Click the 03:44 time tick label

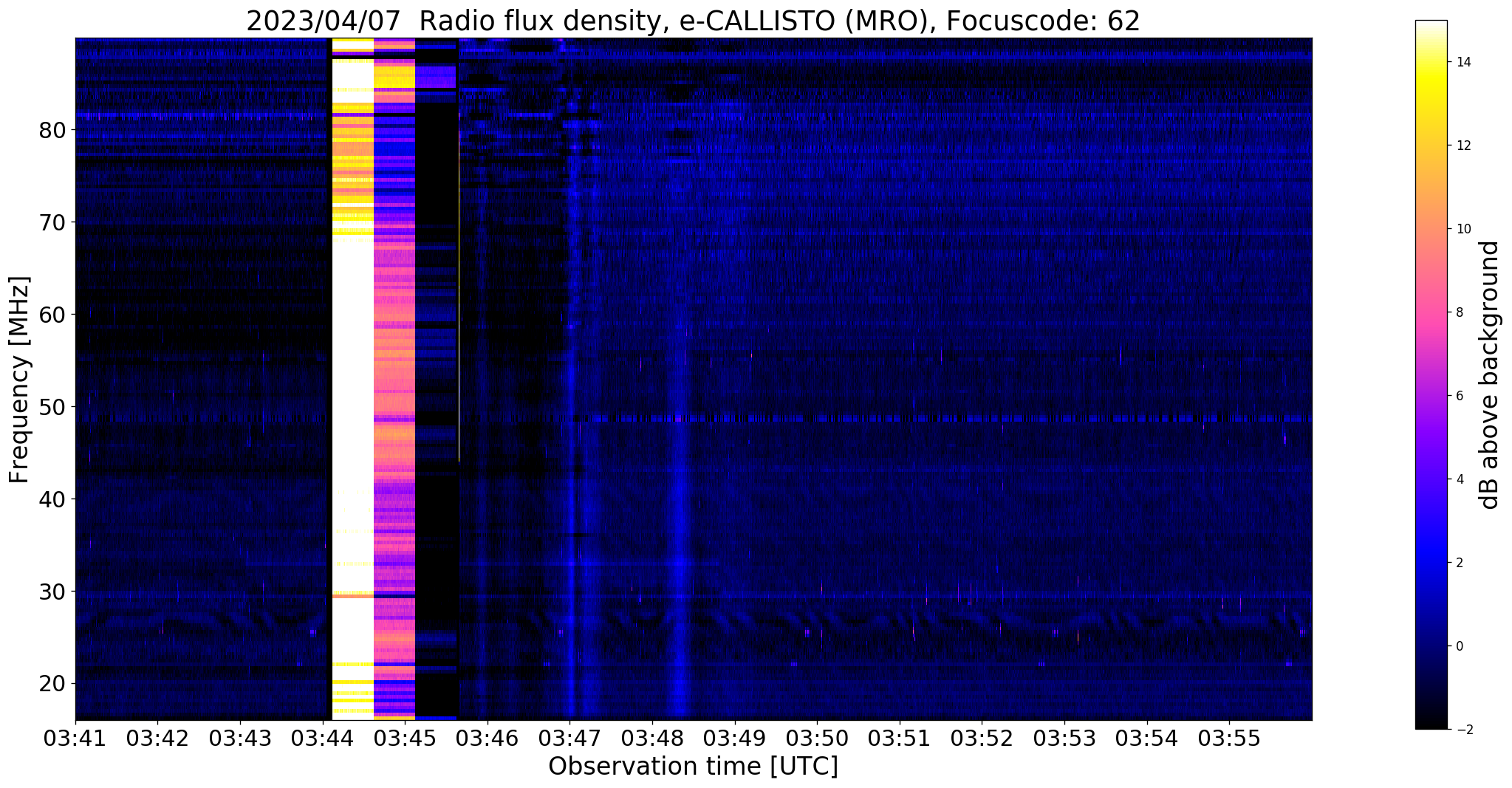(322, 739)
